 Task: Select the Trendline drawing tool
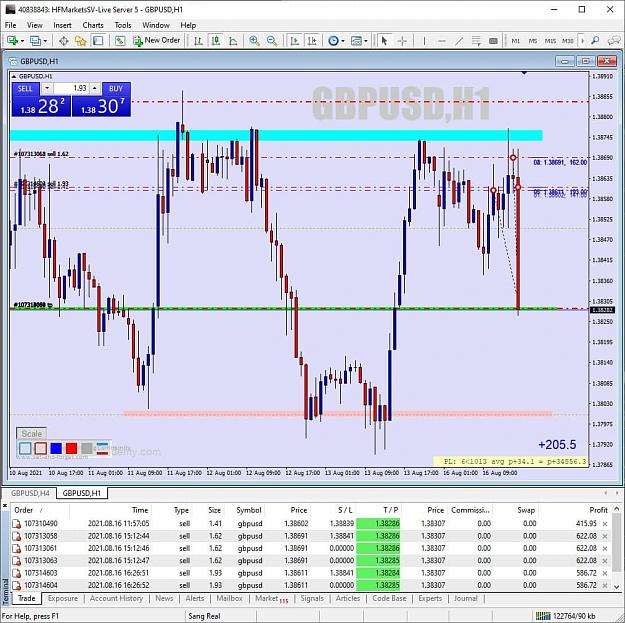coord(459,41)
